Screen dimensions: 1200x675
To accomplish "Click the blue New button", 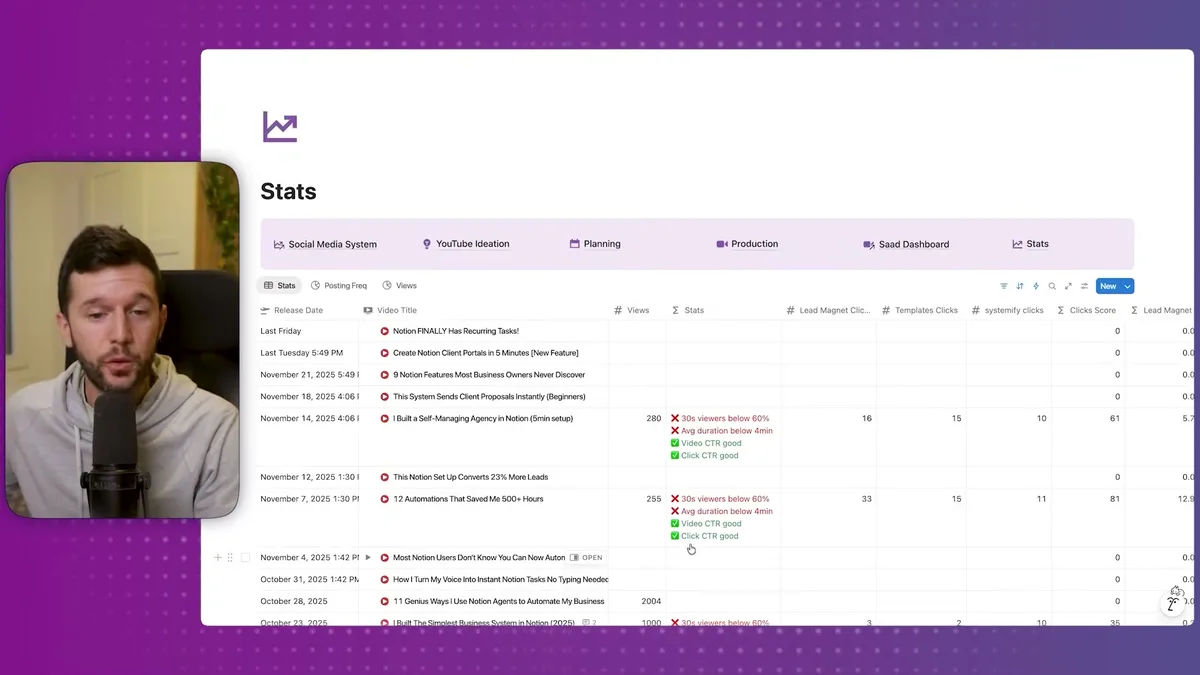I will point(1106,286).
